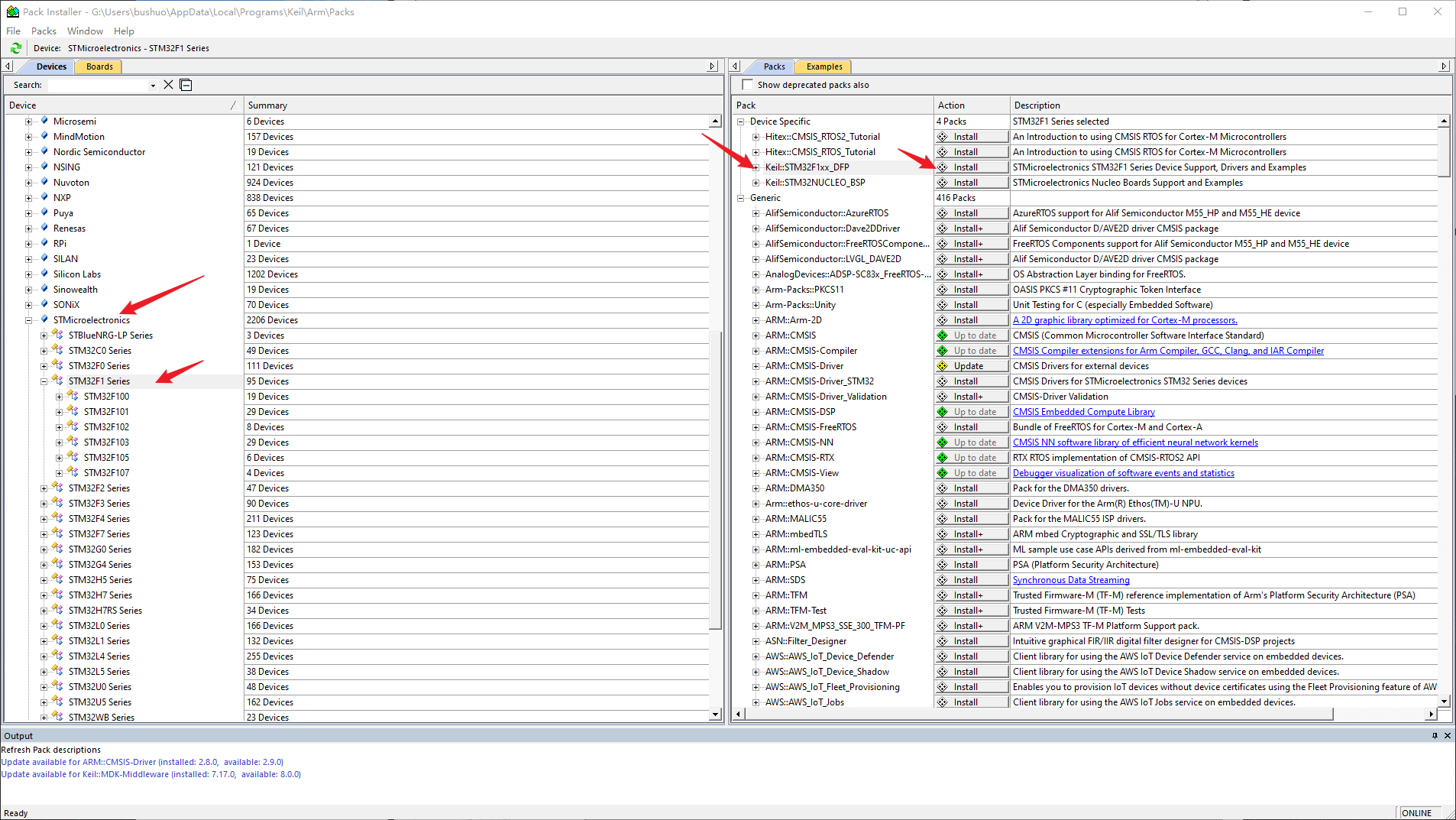Collapse the STMicroelectronics vendor node
This screenshot has width=1456, height=820.
(29, 320)
